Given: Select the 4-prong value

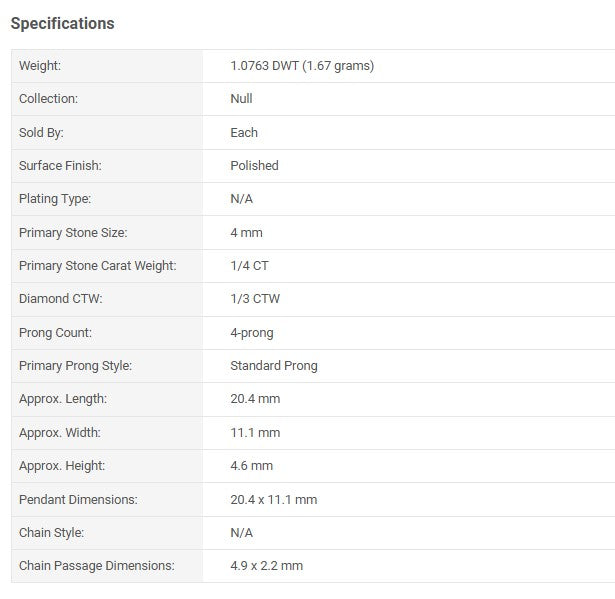Looking at the screenshot, I should coord(251,333).
